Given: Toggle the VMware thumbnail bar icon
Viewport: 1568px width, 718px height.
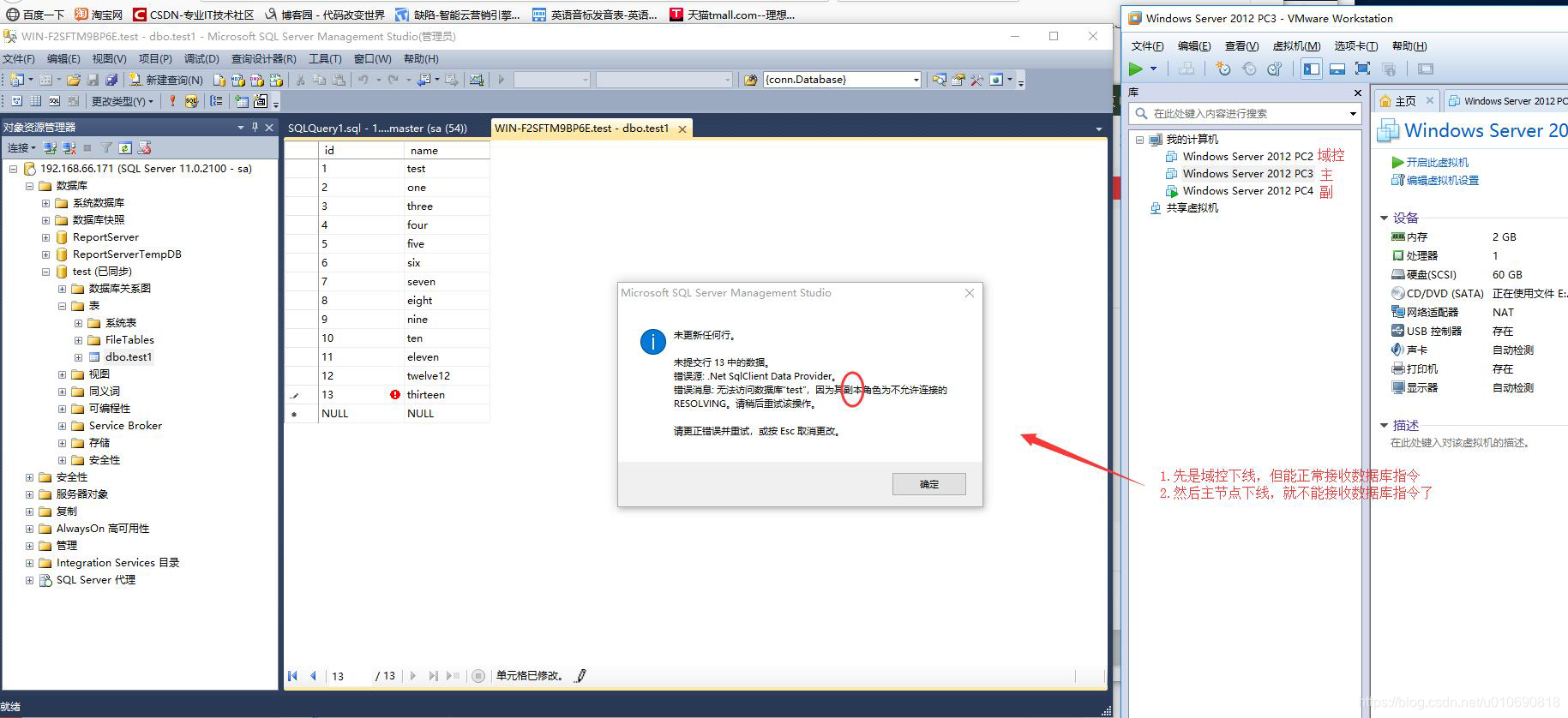Looking at the screenshot, I should (x=1337, y=69).
